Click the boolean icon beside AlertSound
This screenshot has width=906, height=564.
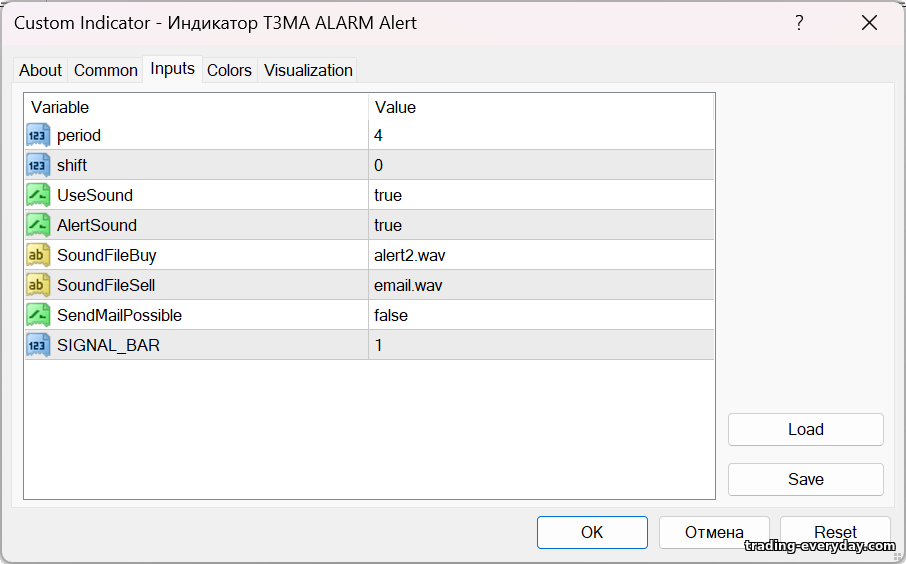coord(38,225)
